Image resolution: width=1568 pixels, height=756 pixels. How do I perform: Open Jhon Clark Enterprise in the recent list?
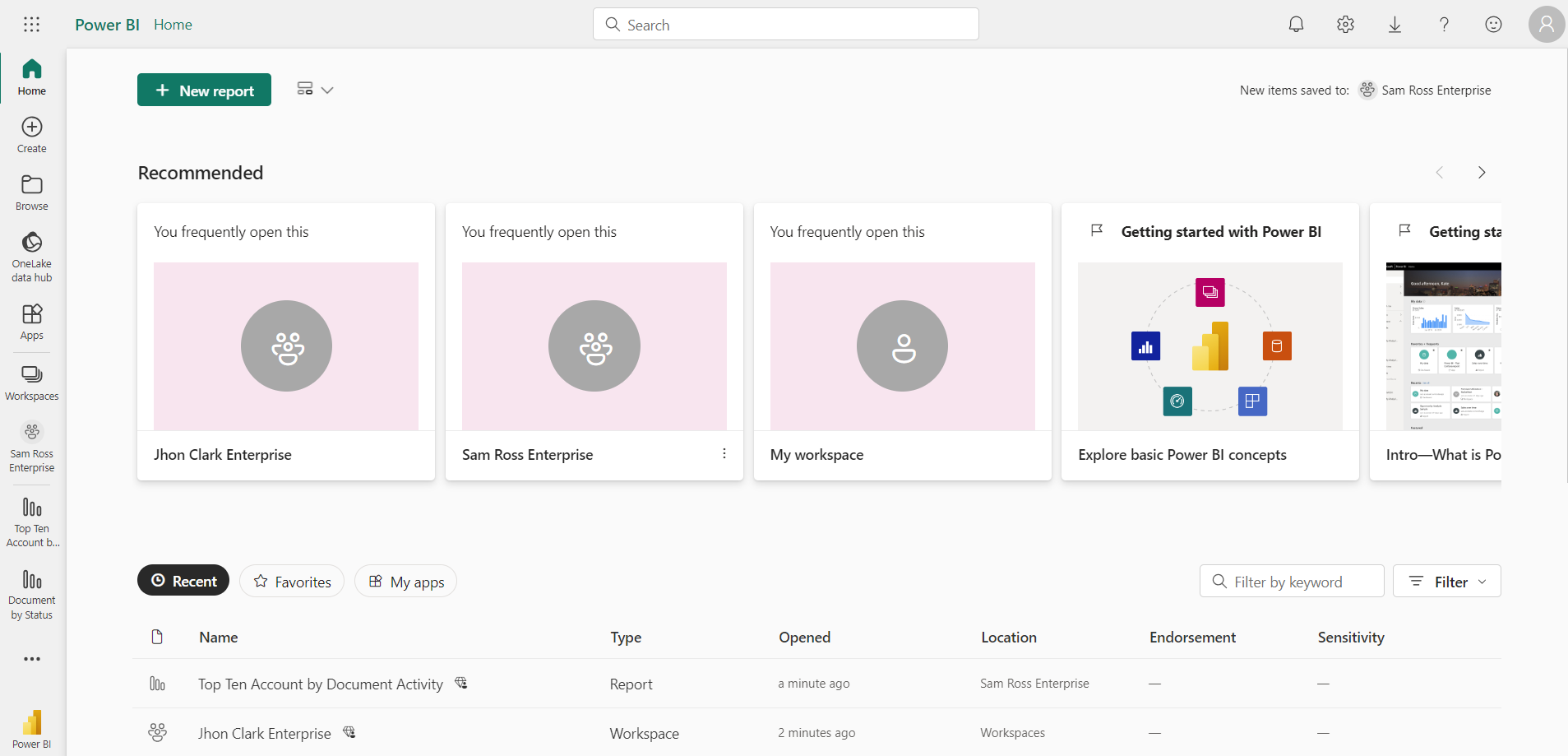[265, 734]
